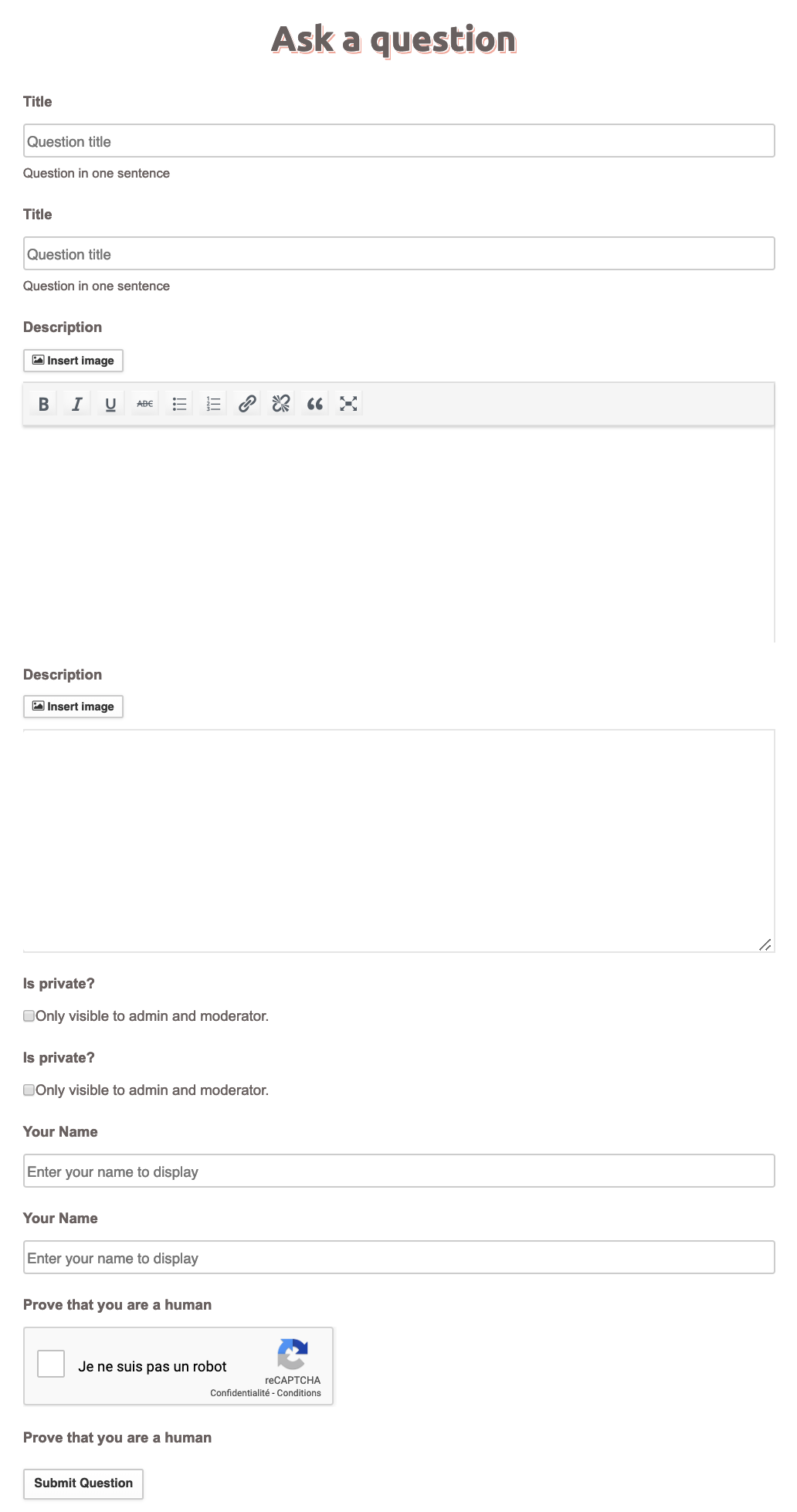This screenshot has width=797, height=1512.
Task: Grab the textarea resize handle
Action: (765, 944)
